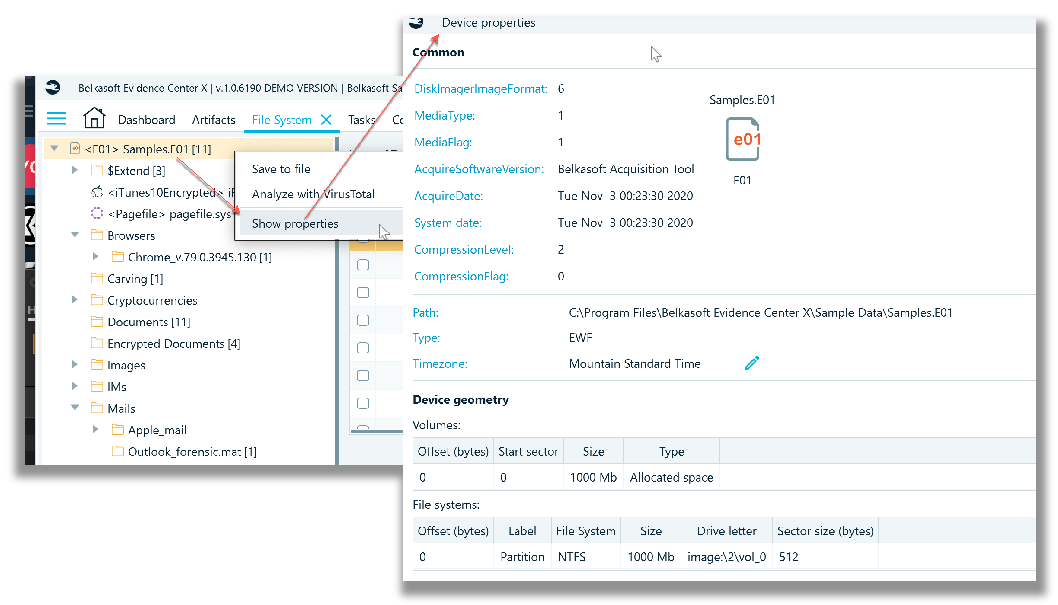Collapse the Mails node
1058x605 pixels.
(75, 407)
